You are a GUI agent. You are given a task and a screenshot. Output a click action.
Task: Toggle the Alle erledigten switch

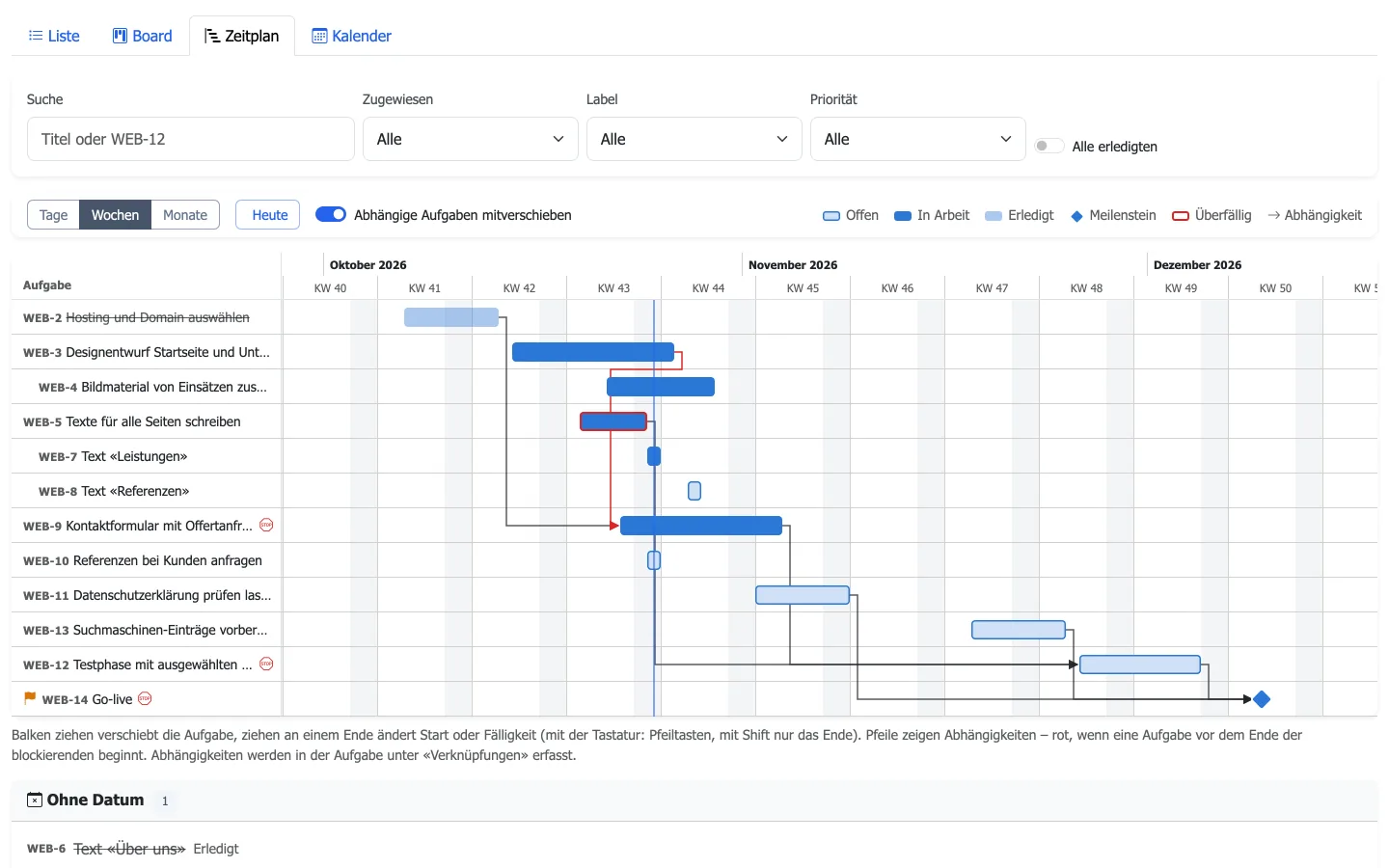[x=1049, y=146]
